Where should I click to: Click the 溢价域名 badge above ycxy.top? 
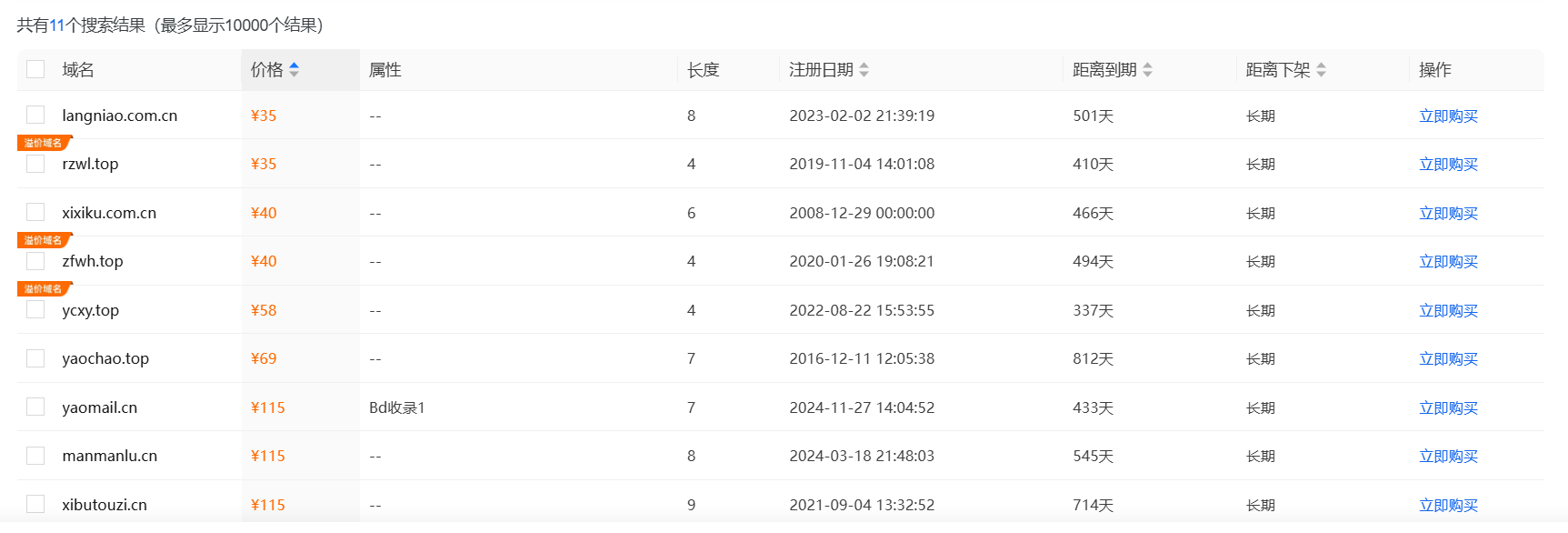click(x=44, y=289)
